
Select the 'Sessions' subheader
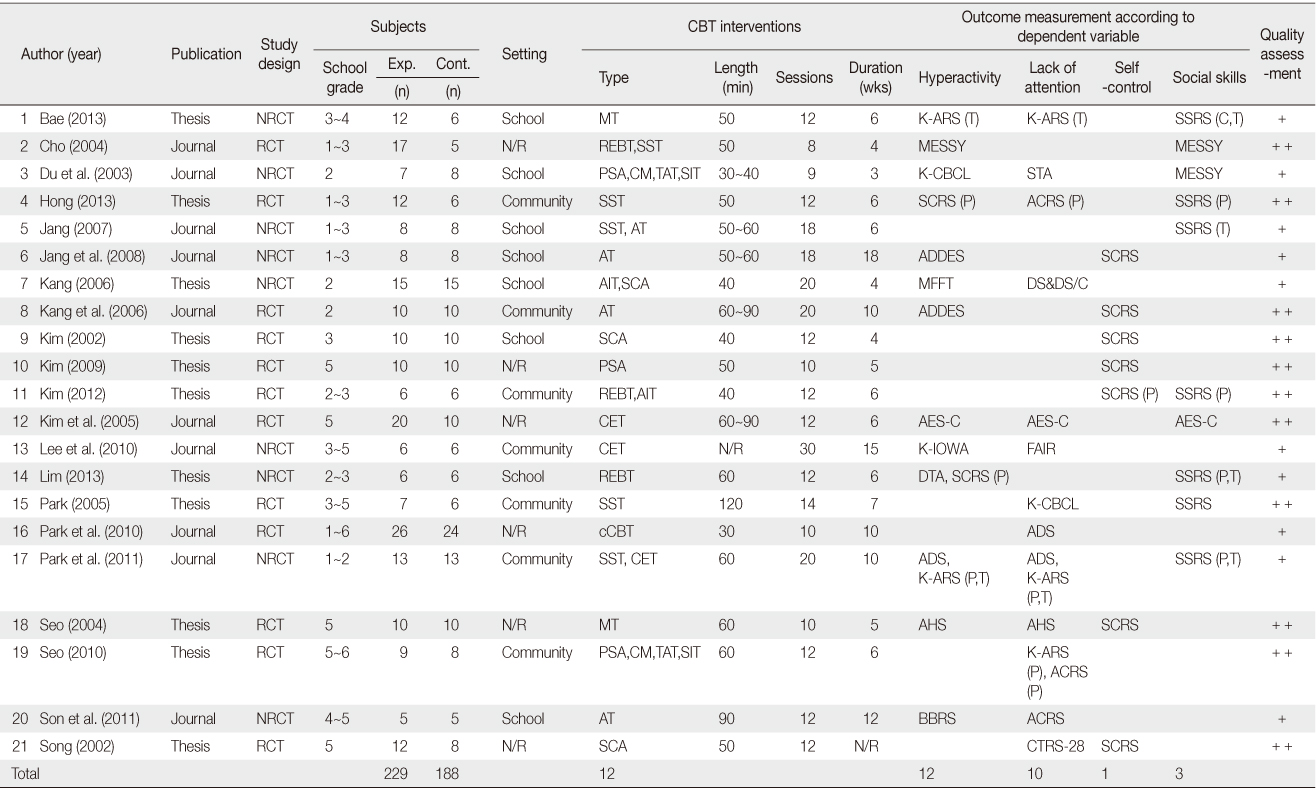804,77
